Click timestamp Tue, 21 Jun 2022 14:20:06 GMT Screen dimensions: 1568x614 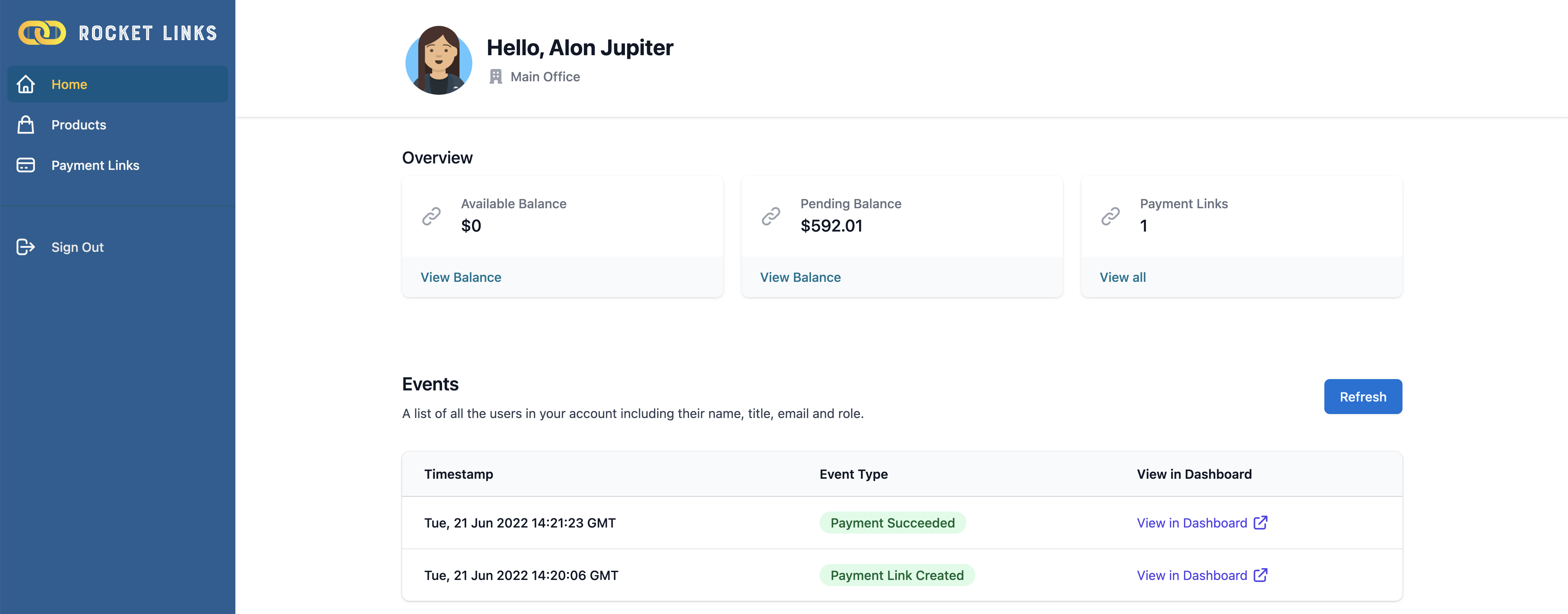click(521, 575)
